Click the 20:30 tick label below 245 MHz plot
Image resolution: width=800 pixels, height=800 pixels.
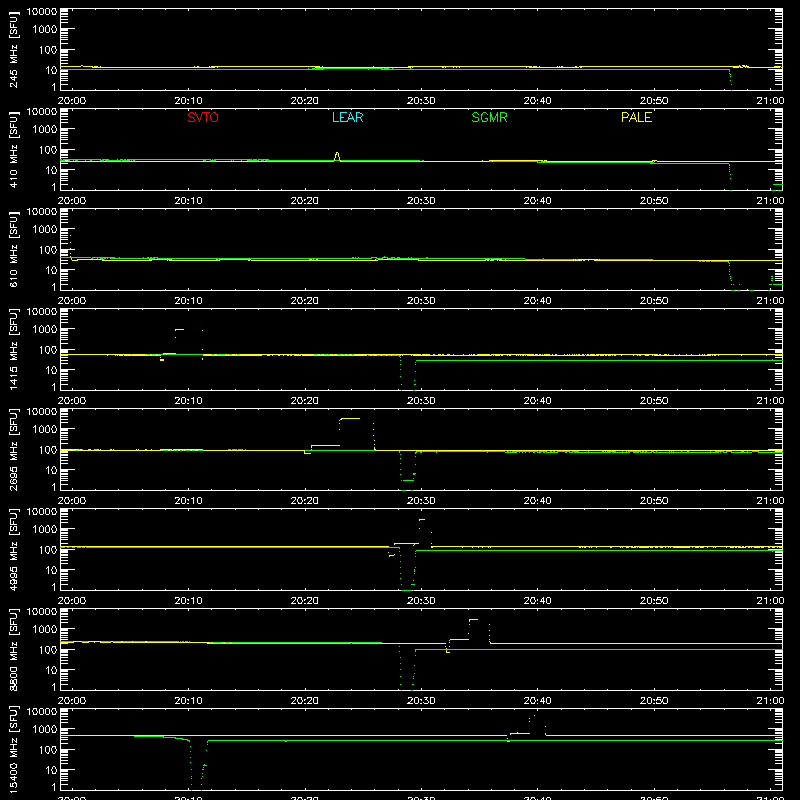421,101
